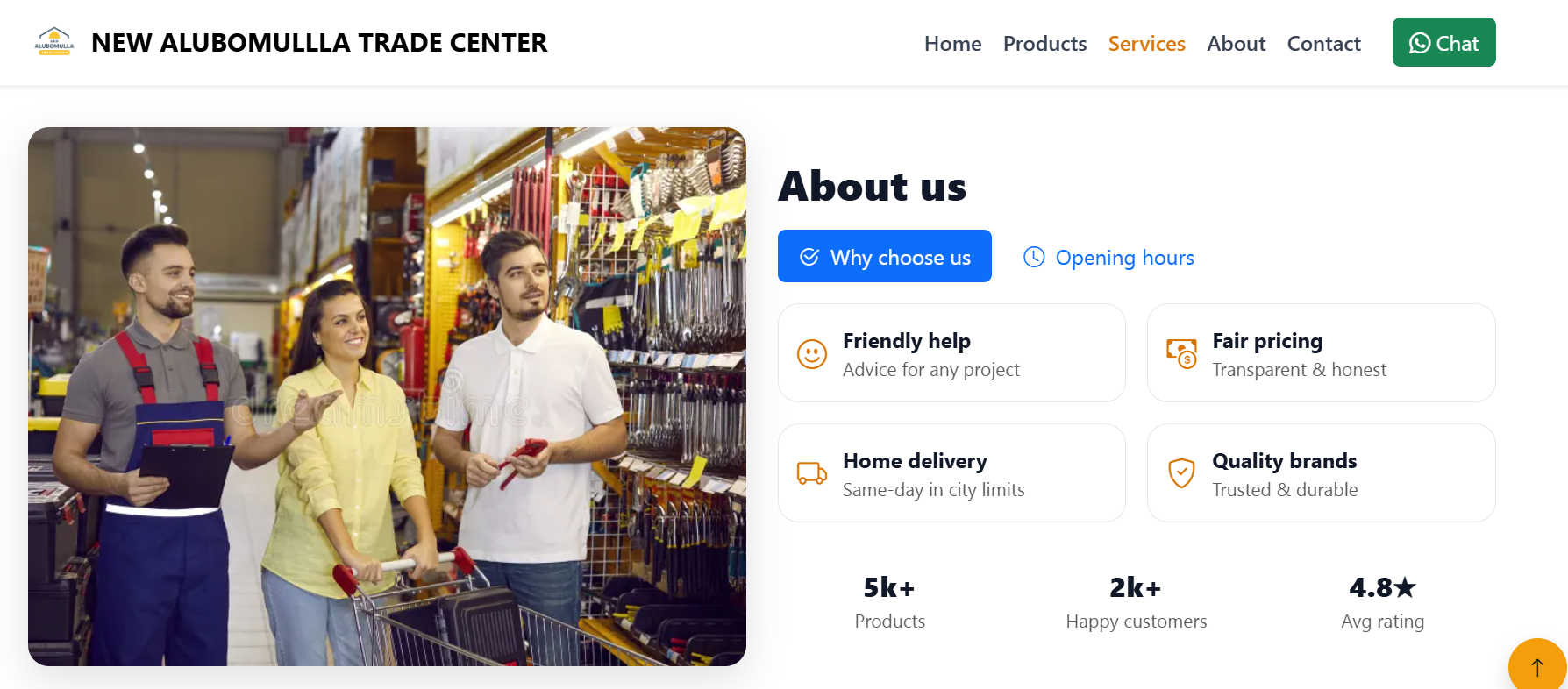Go to the Products page
Screen dimensions: 1568x689
[1044, 44]
